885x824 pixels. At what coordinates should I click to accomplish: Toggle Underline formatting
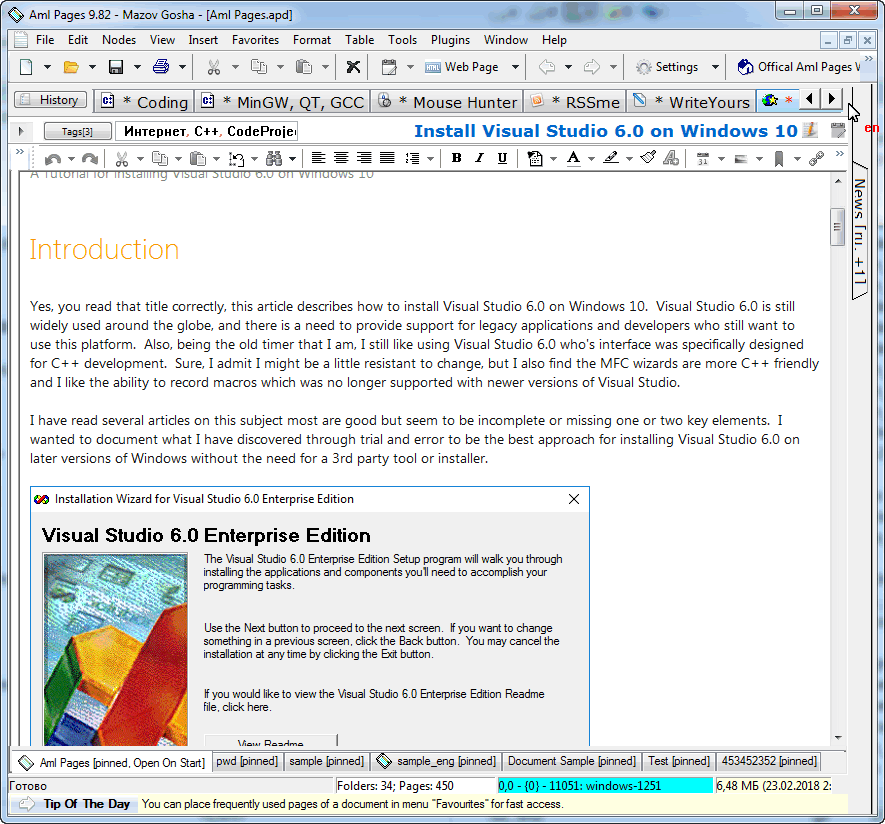tap(502, 159)
